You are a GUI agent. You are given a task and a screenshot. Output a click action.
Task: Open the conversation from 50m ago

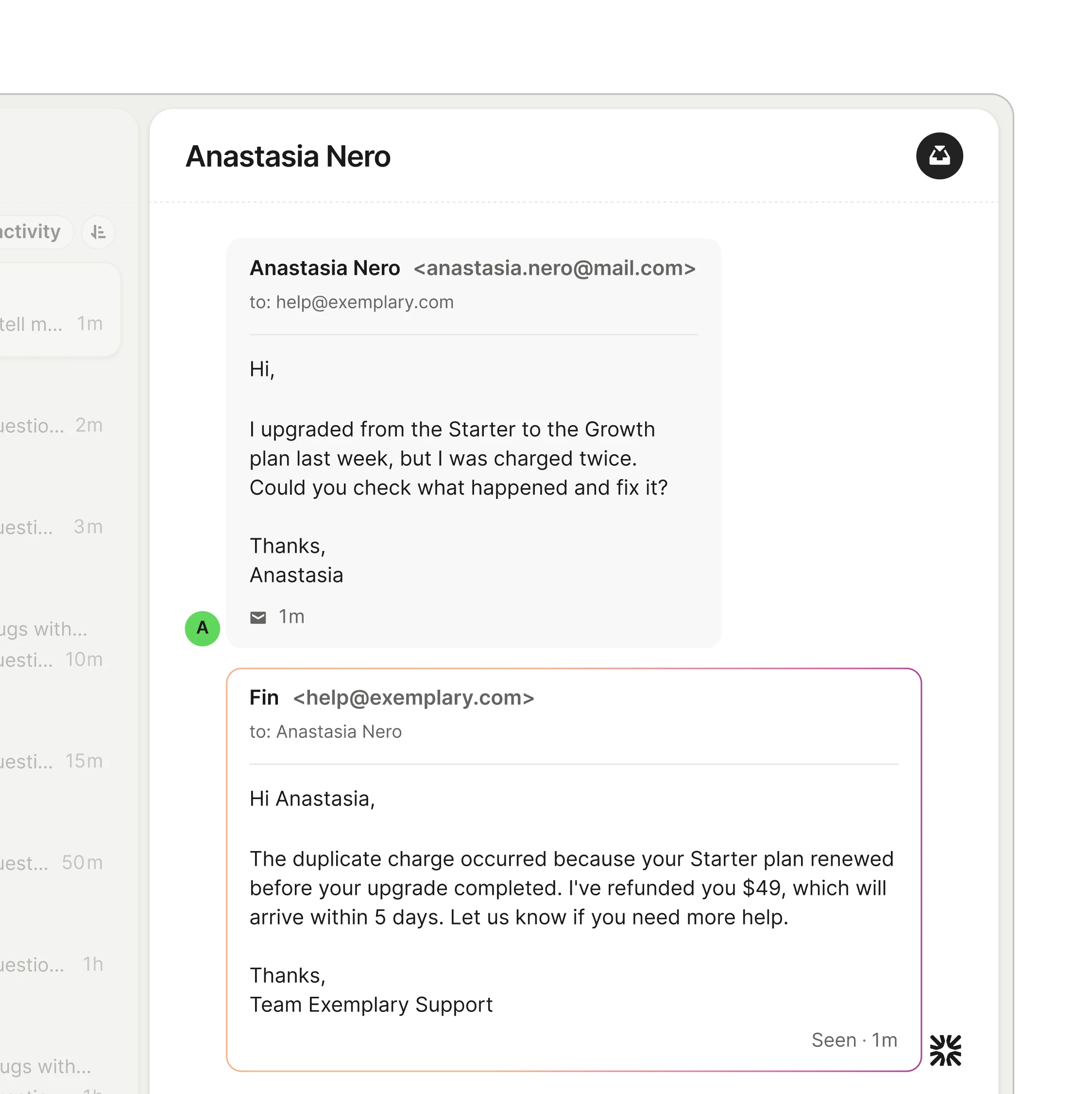pos(51,862)
